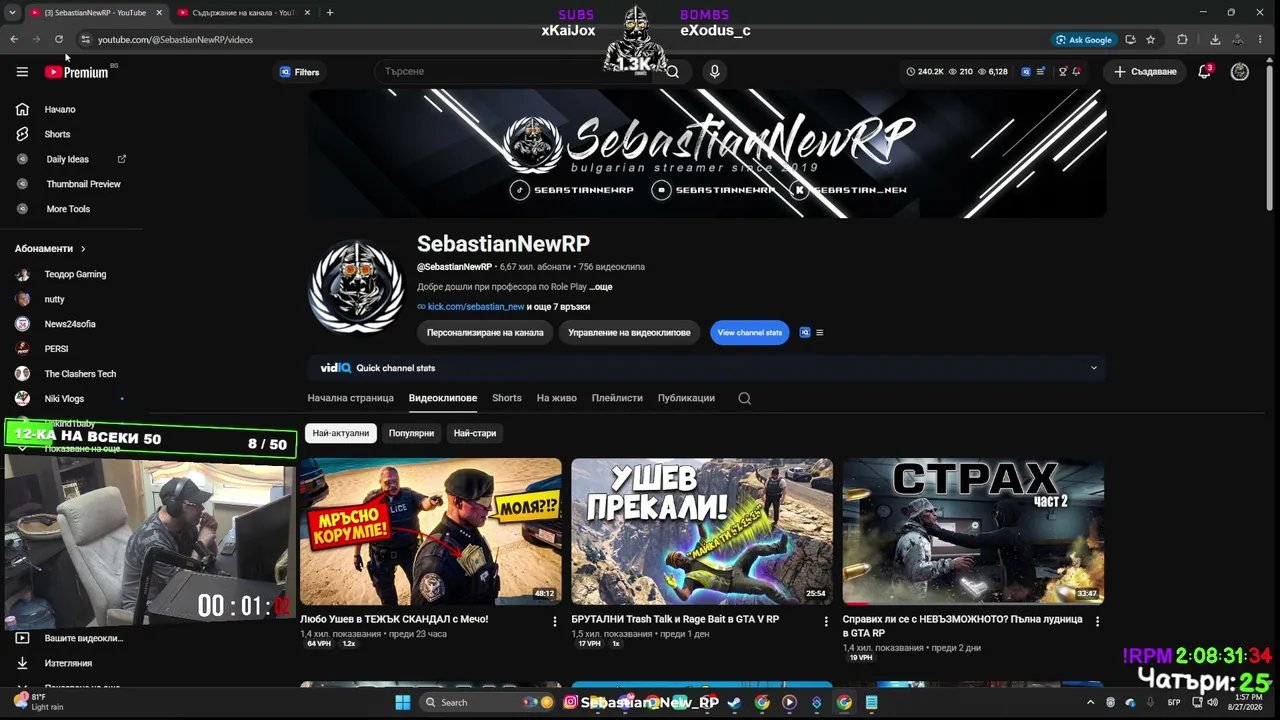1280x720 pixels.
Task: Open the vidIQ IQ icon in the stats bar
Action: (x=1026, y=72)
